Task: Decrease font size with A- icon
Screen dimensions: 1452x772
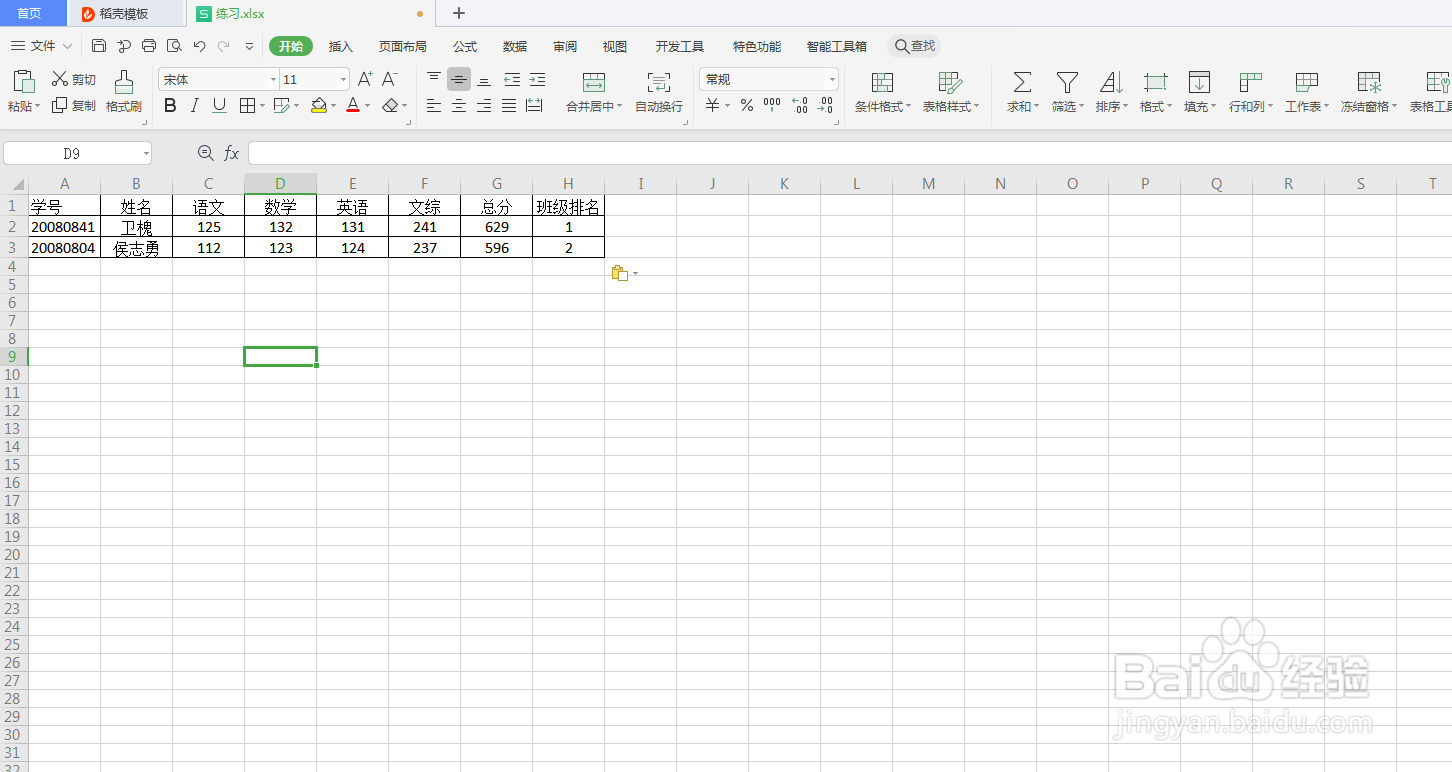Action: tap(390, 79)
